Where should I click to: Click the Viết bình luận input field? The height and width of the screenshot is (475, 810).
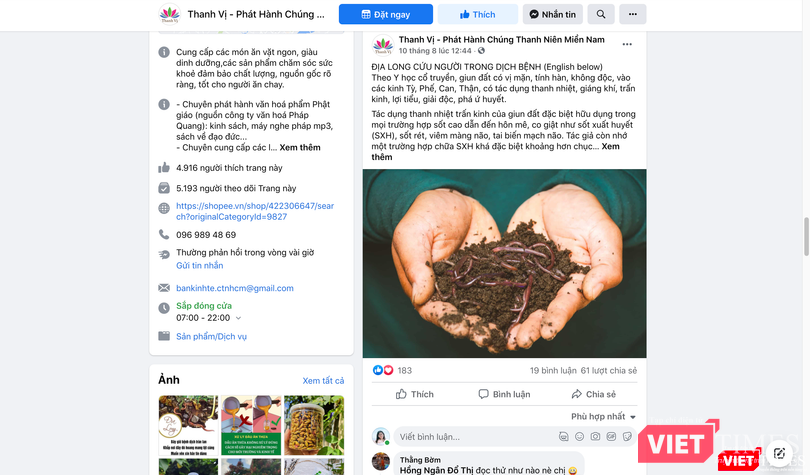[475, 437]
